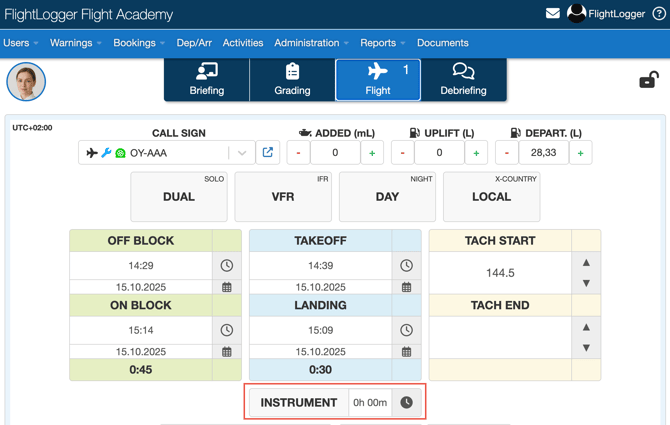Open the mail envelope icon
The width and height of the screenshot is (670, 425).
tap(552, 14)
